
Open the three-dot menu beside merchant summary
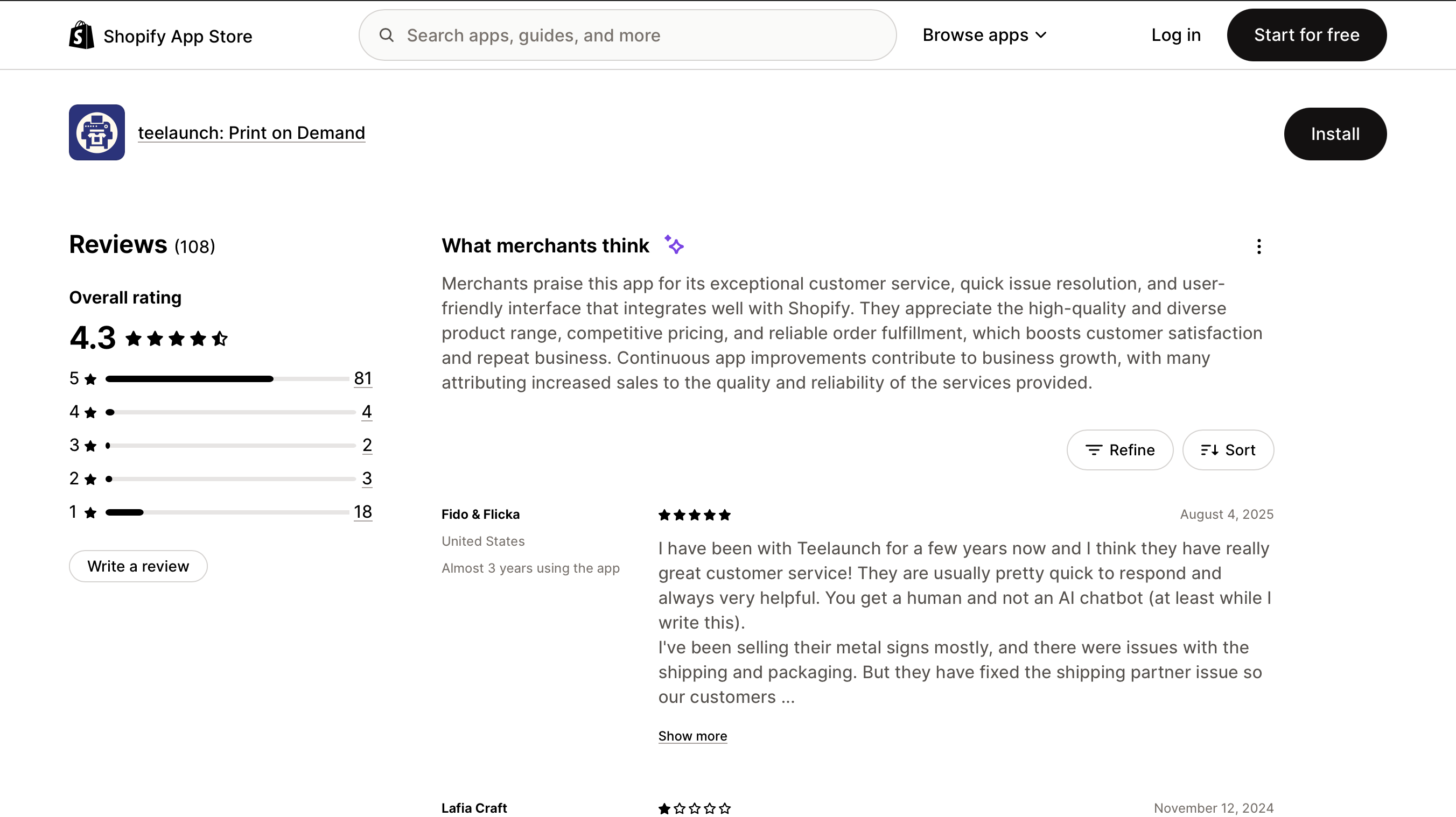(x=1259, y=246)
